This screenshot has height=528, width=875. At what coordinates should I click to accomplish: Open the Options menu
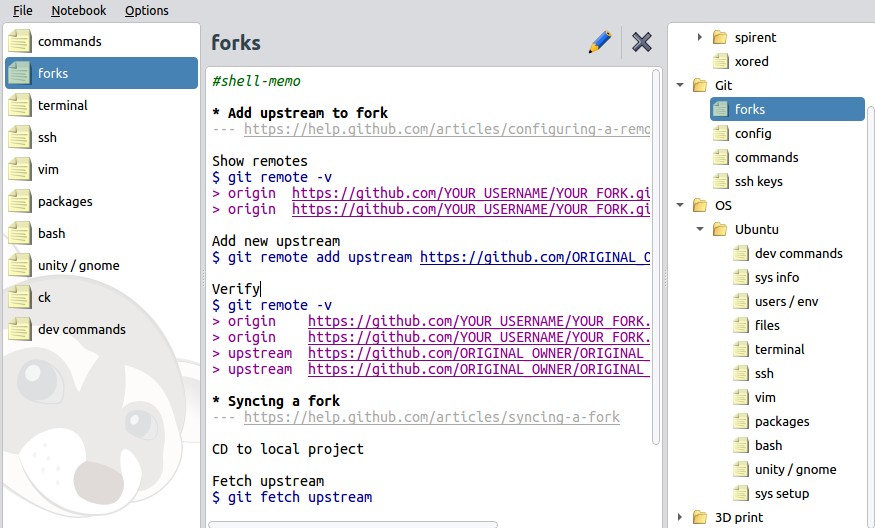point(146,11)
